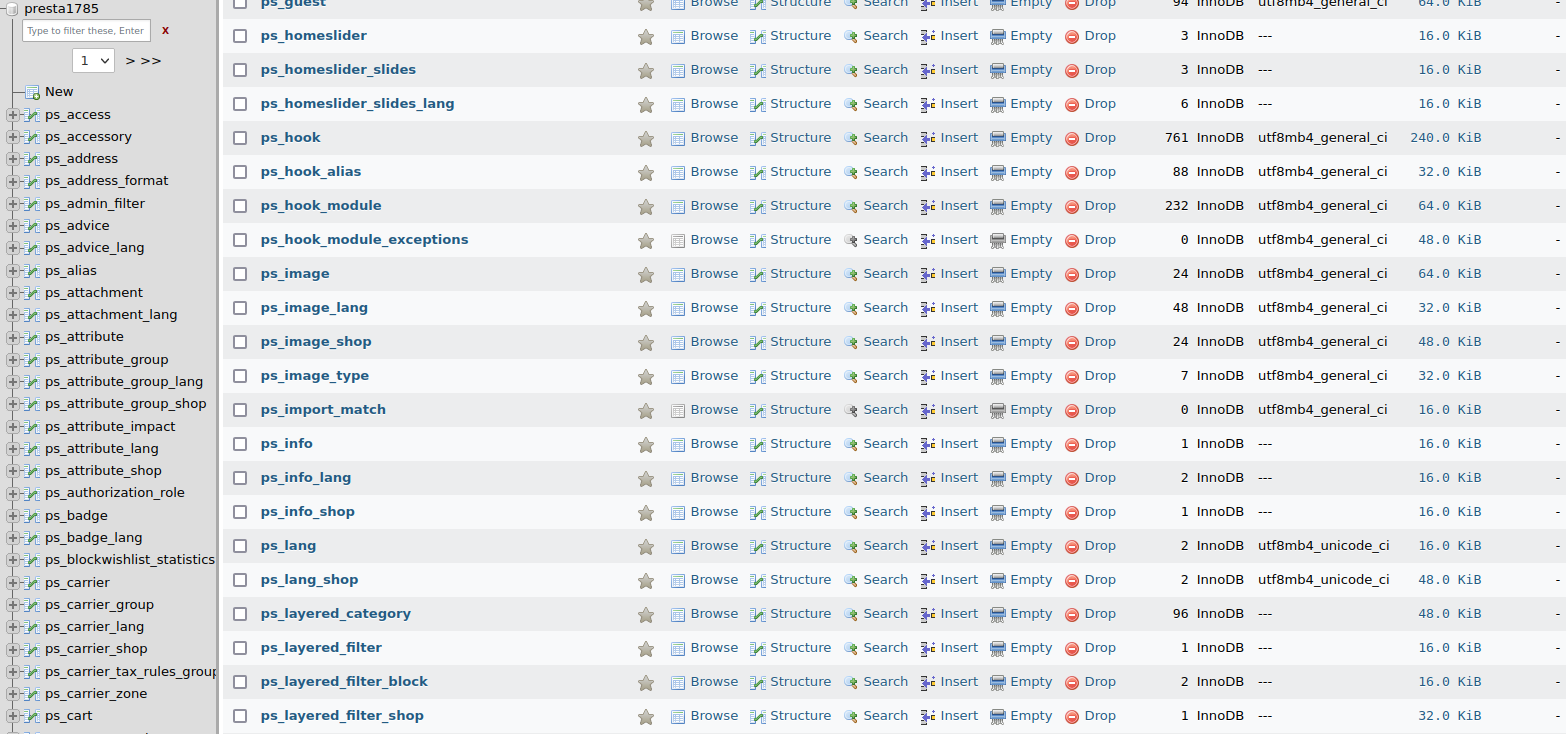Expand ps_address tree node

pyautogui.click(x=13, y=159)
